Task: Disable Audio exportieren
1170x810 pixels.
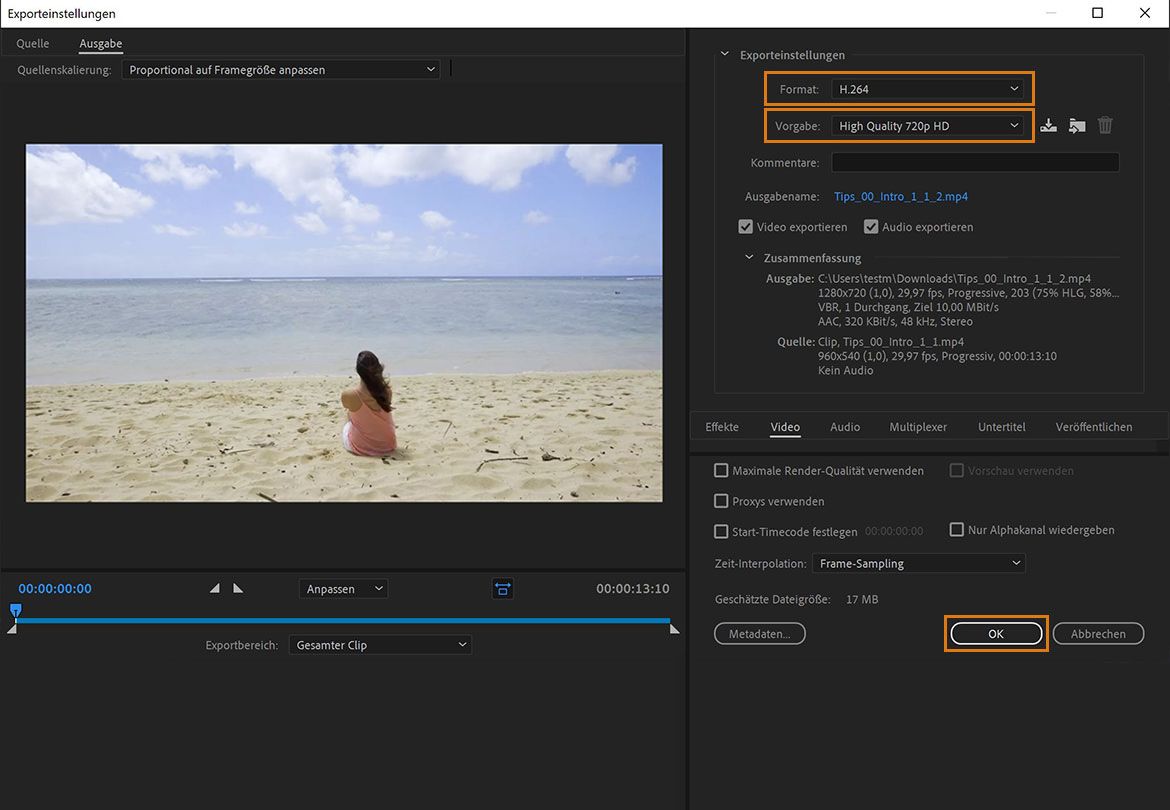Action: tap(871, 226)
